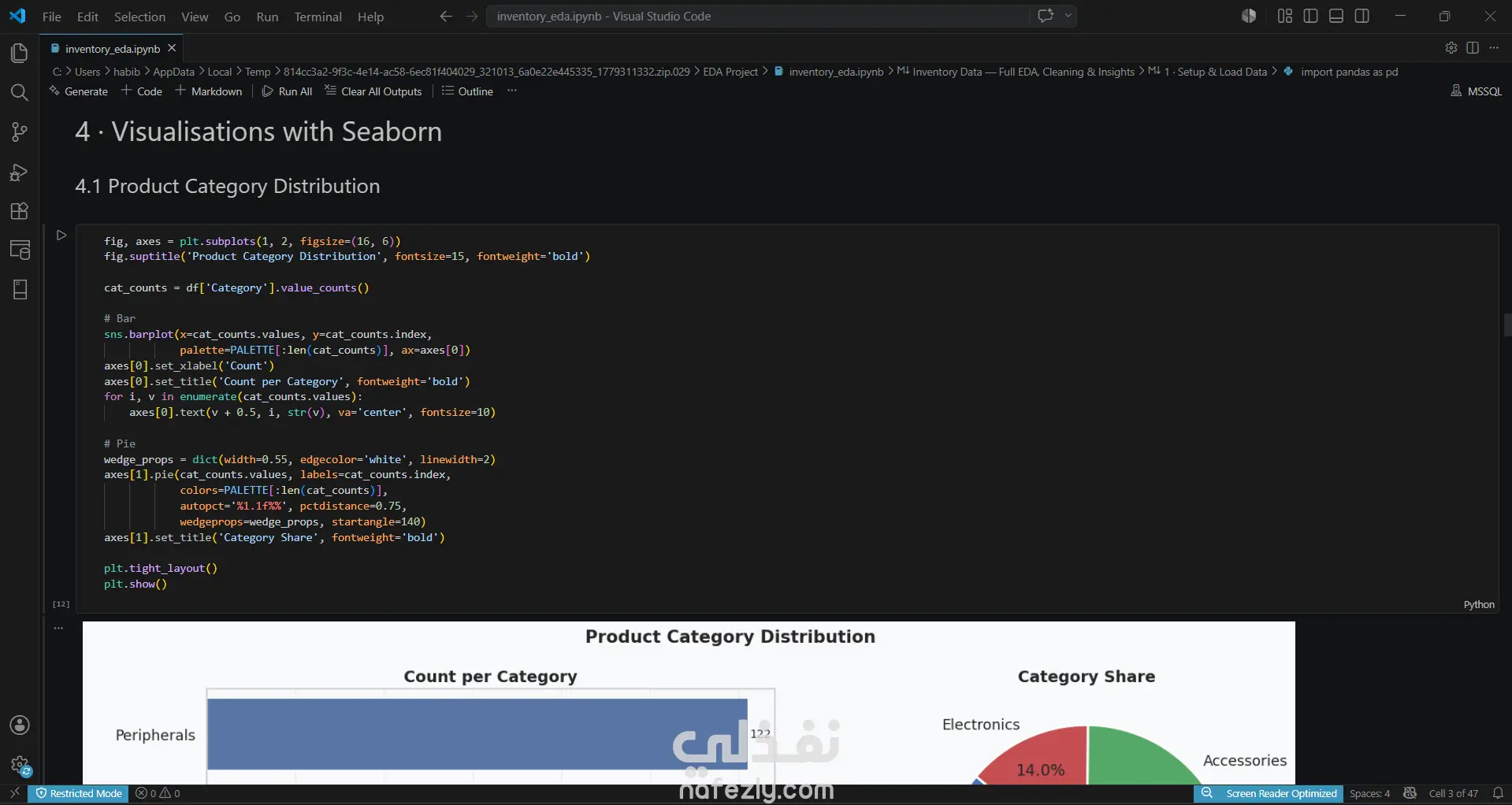Open notifications bell in status bar
Image resolution: width=1512 pixels, height=805 pixels.
coord(1498,793)
